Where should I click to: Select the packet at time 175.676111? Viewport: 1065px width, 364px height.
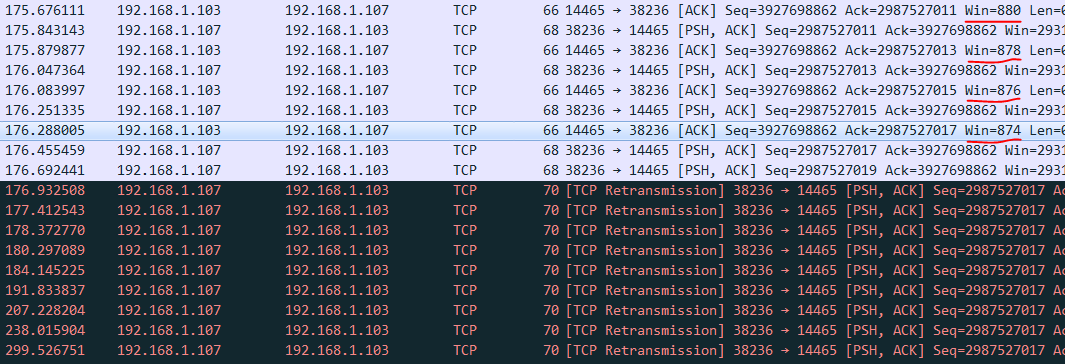(x=532, y=10)
